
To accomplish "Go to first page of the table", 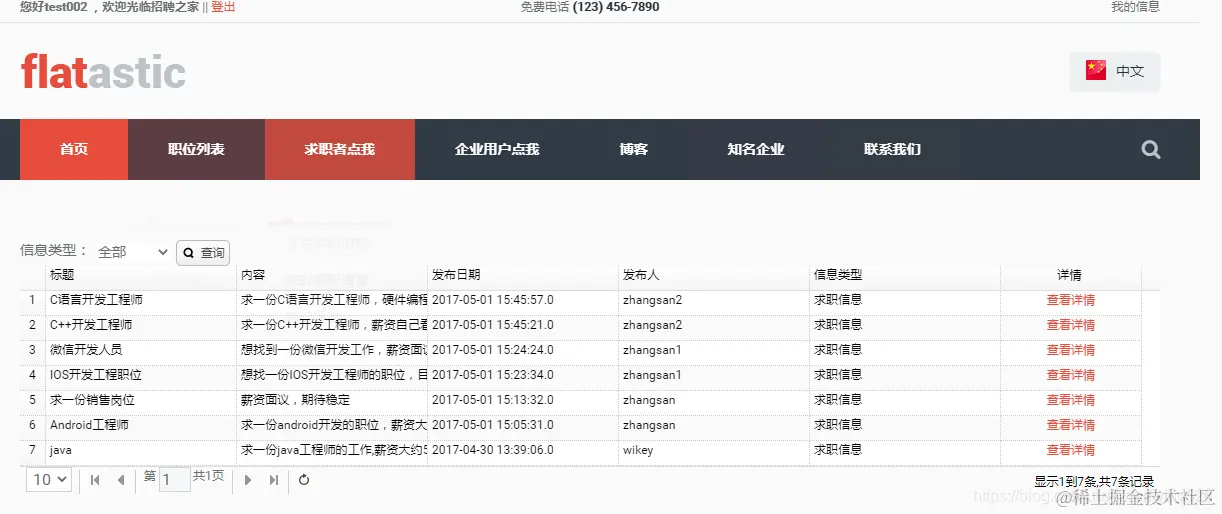I will point(95,480).
